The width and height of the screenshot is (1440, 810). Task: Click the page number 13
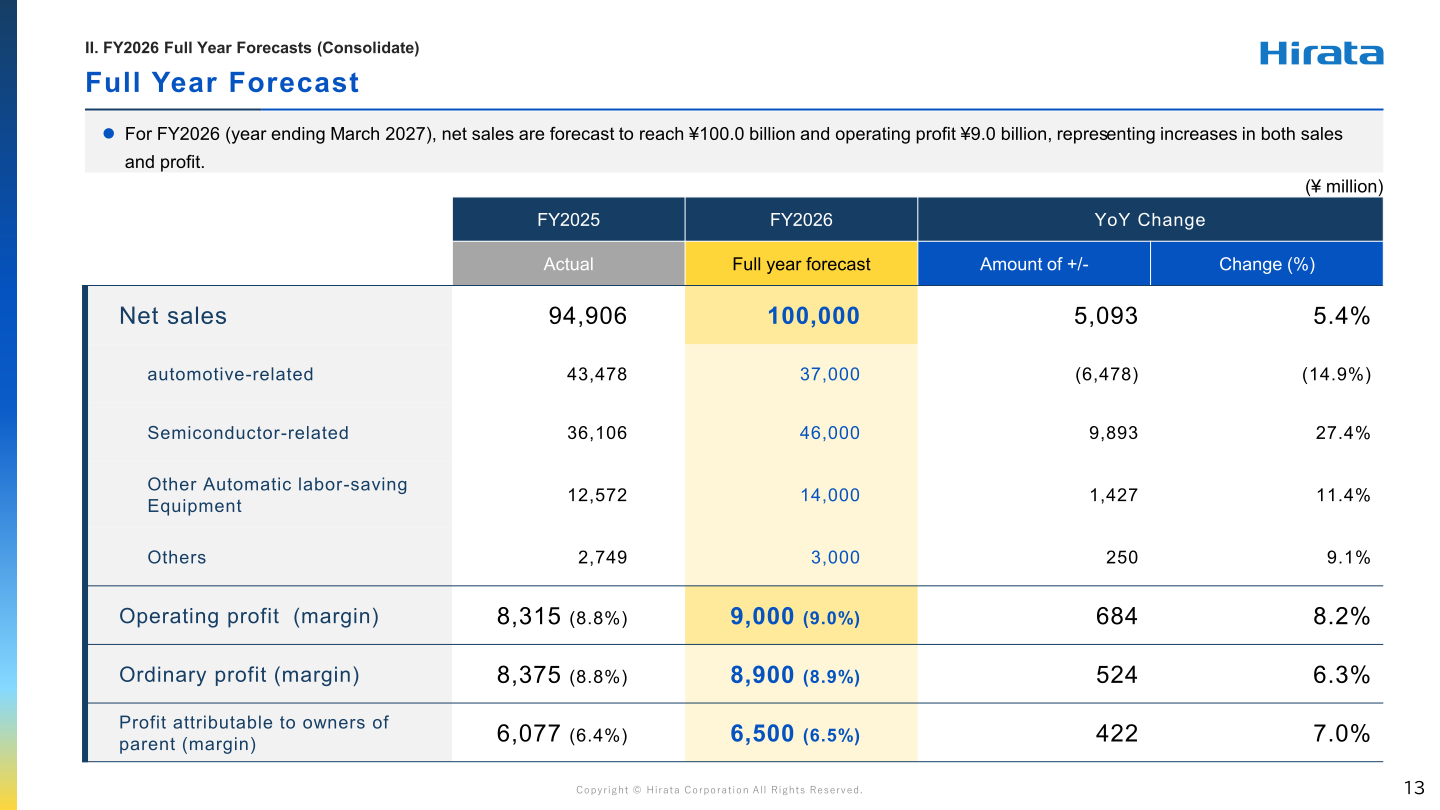click(x=1414, y=788)
